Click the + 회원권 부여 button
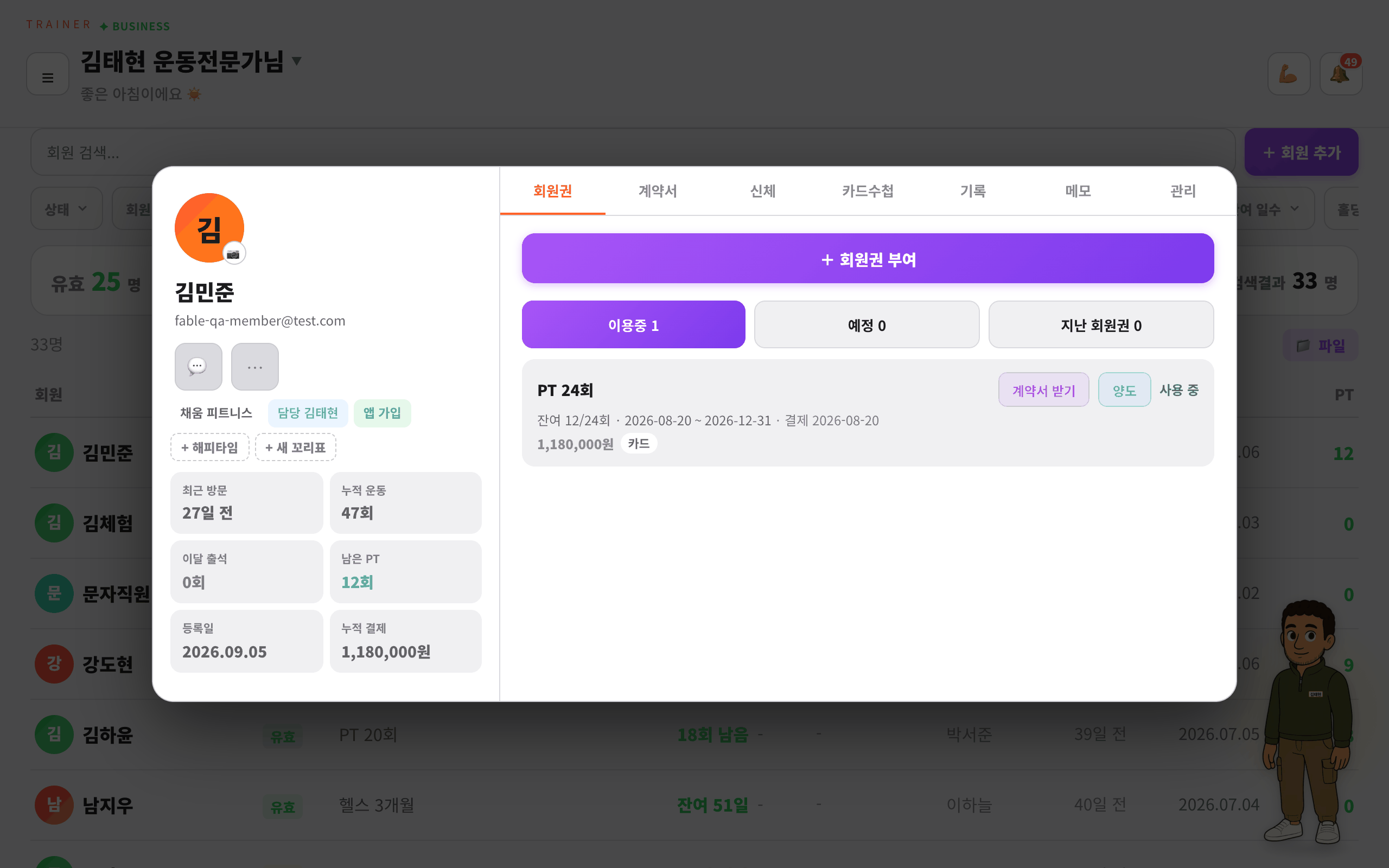This screenshot has height=868, width=1389. 868,258
